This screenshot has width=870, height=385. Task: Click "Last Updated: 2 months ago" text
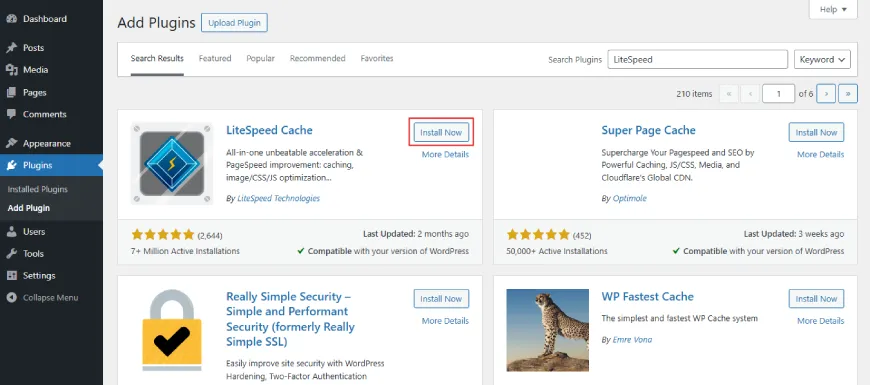tap(416, 234)
